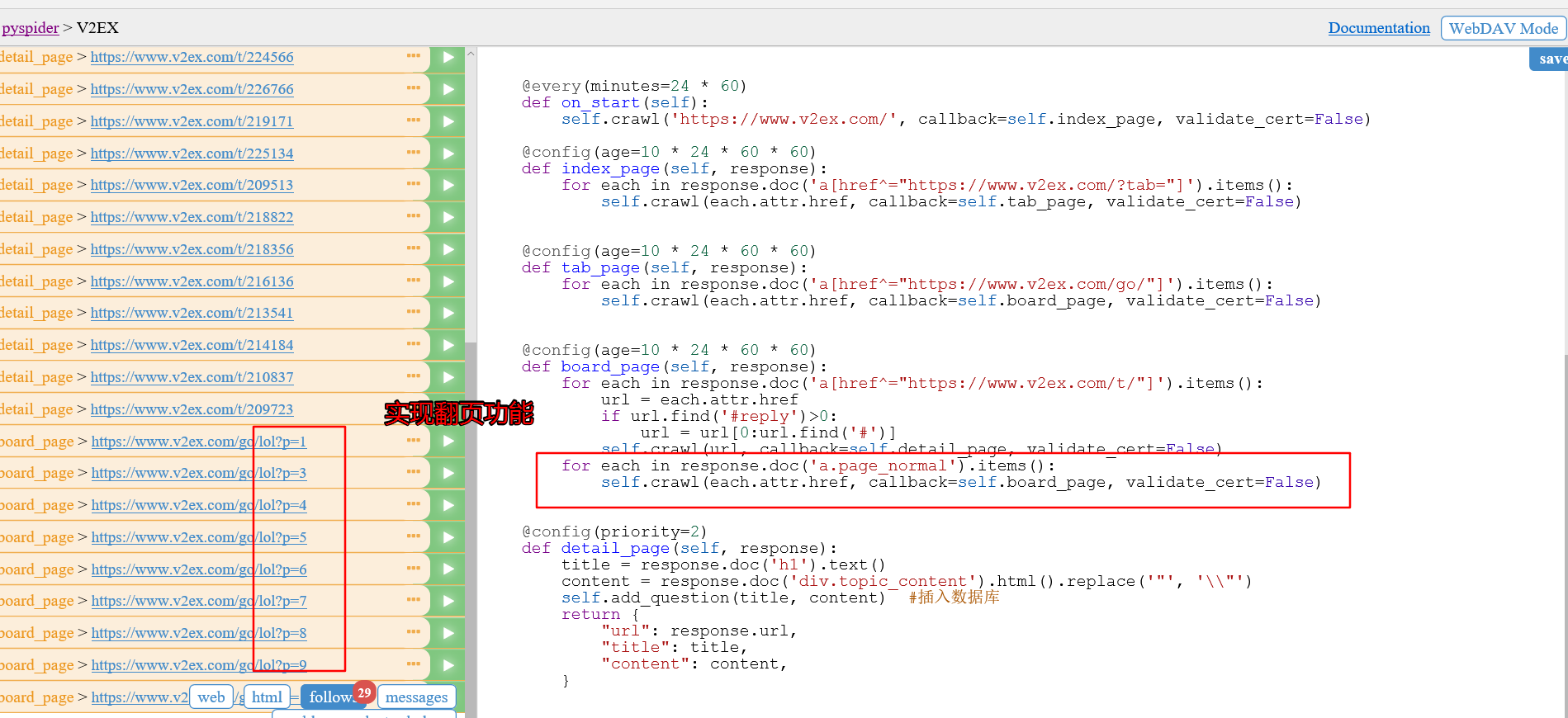
Task: Run the task for t/224566
Action: coord(448,58)
